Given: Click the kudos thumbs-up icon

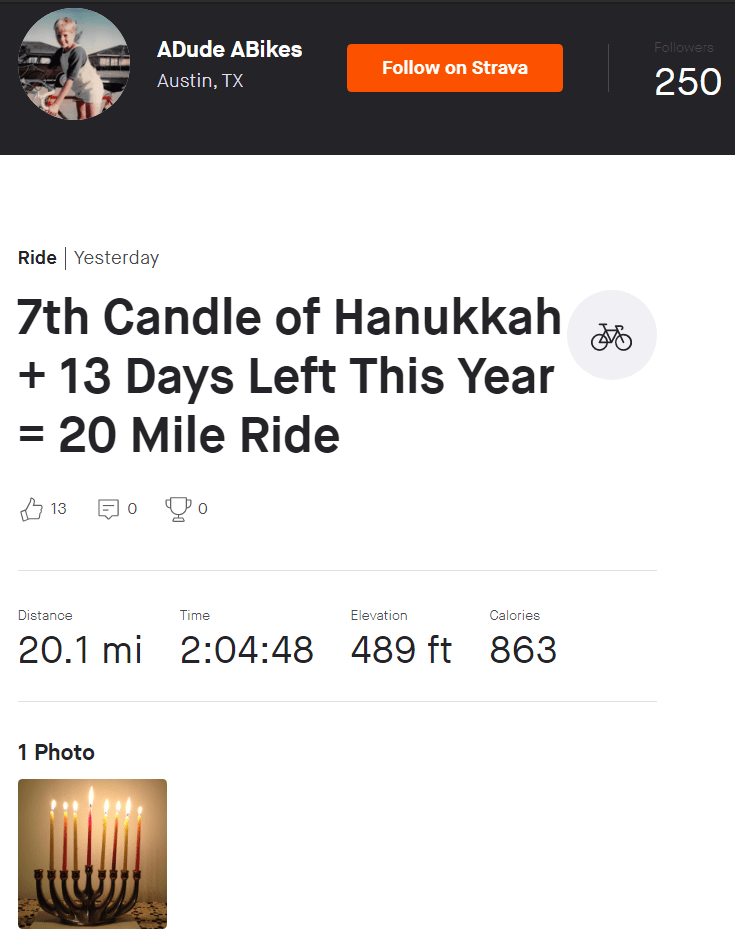Looking at the screenshot, I should [31, 509].
